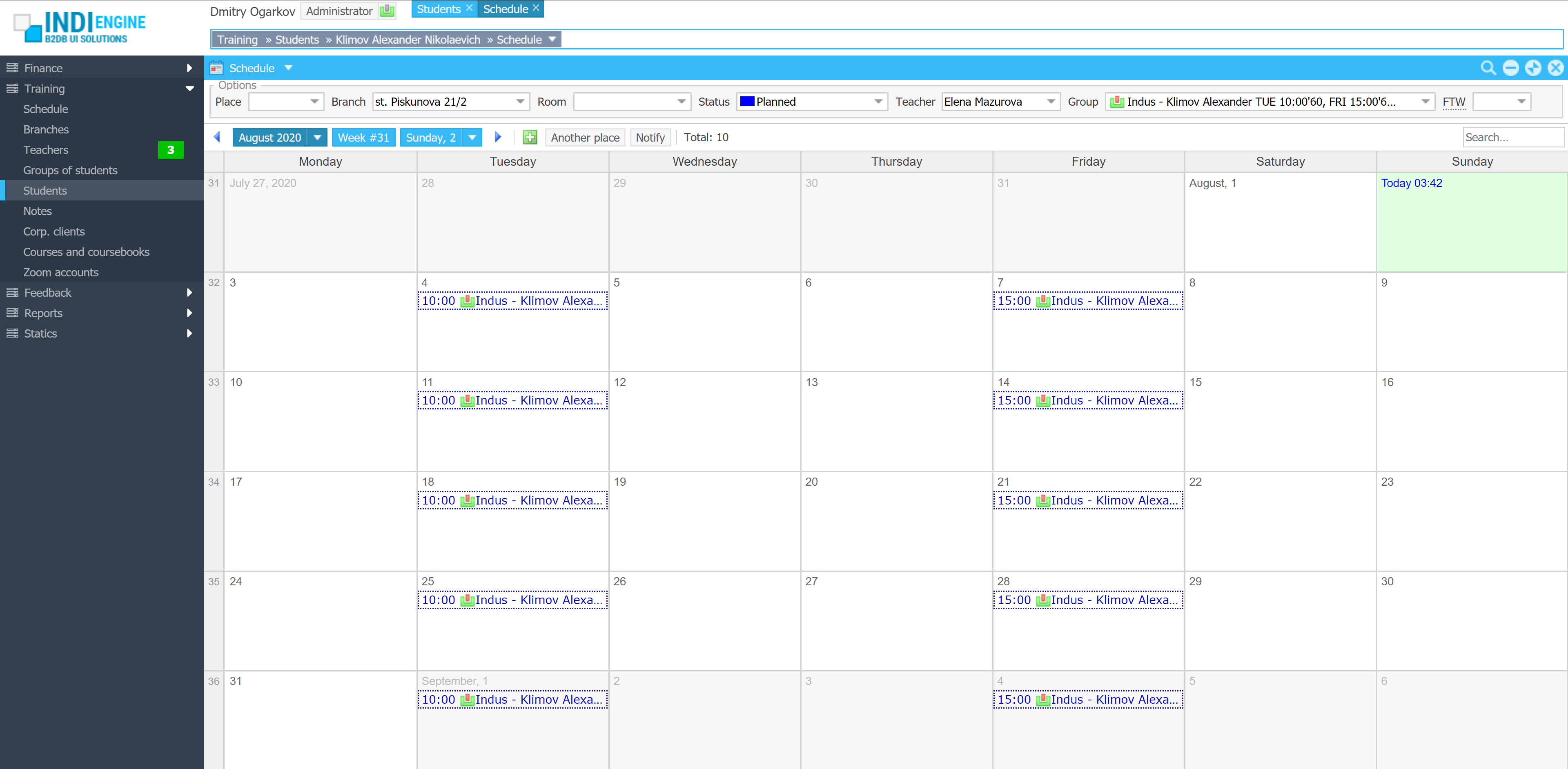
Task: Click the Administrator role badge icon
Action: (x=387, y=11)
